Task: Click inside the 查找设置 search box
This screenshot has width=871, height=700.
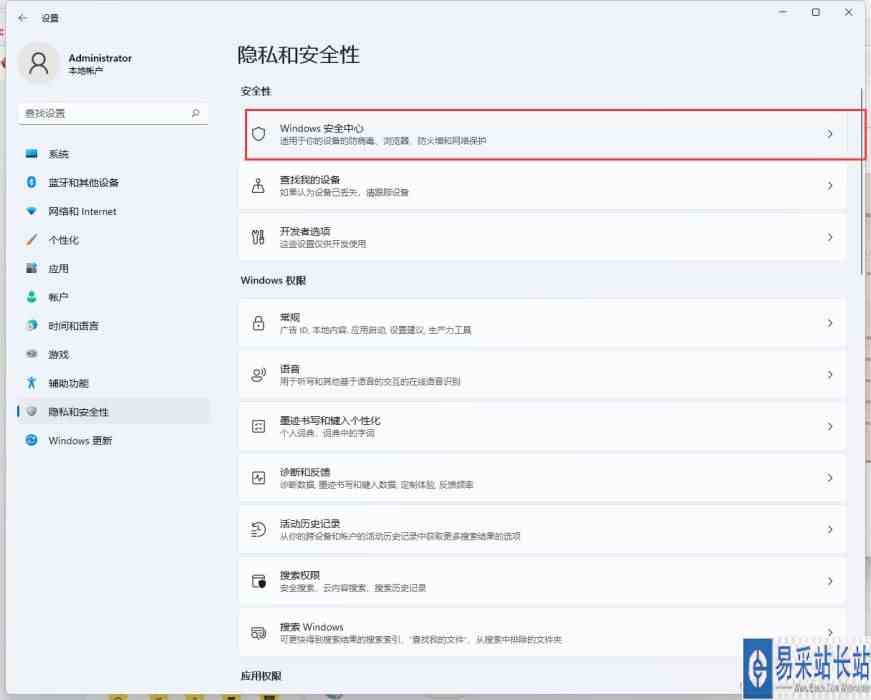Action: (x=110, y=115)
